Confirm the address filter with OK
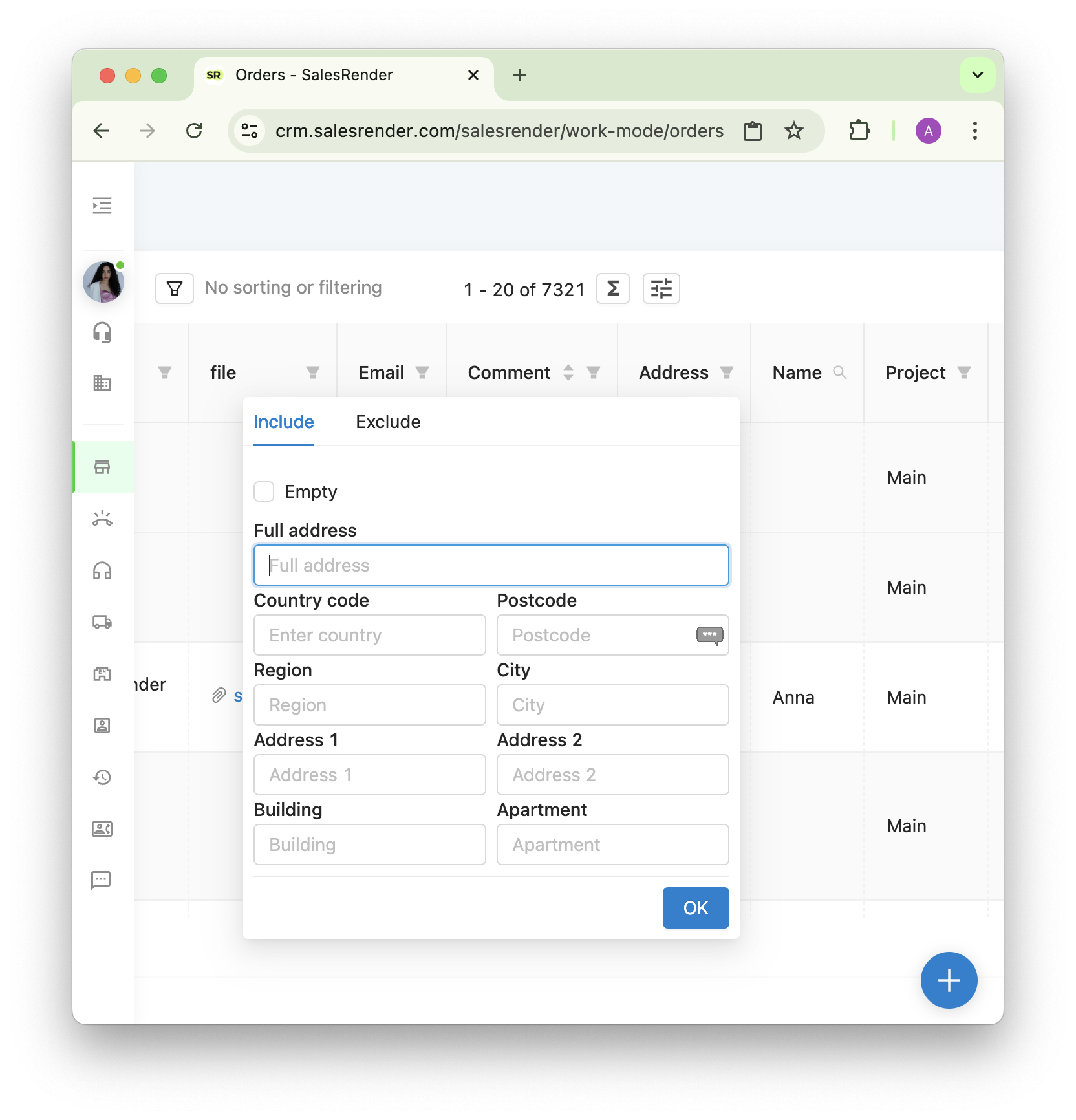 pyautogui.click(x=695, y=908)
